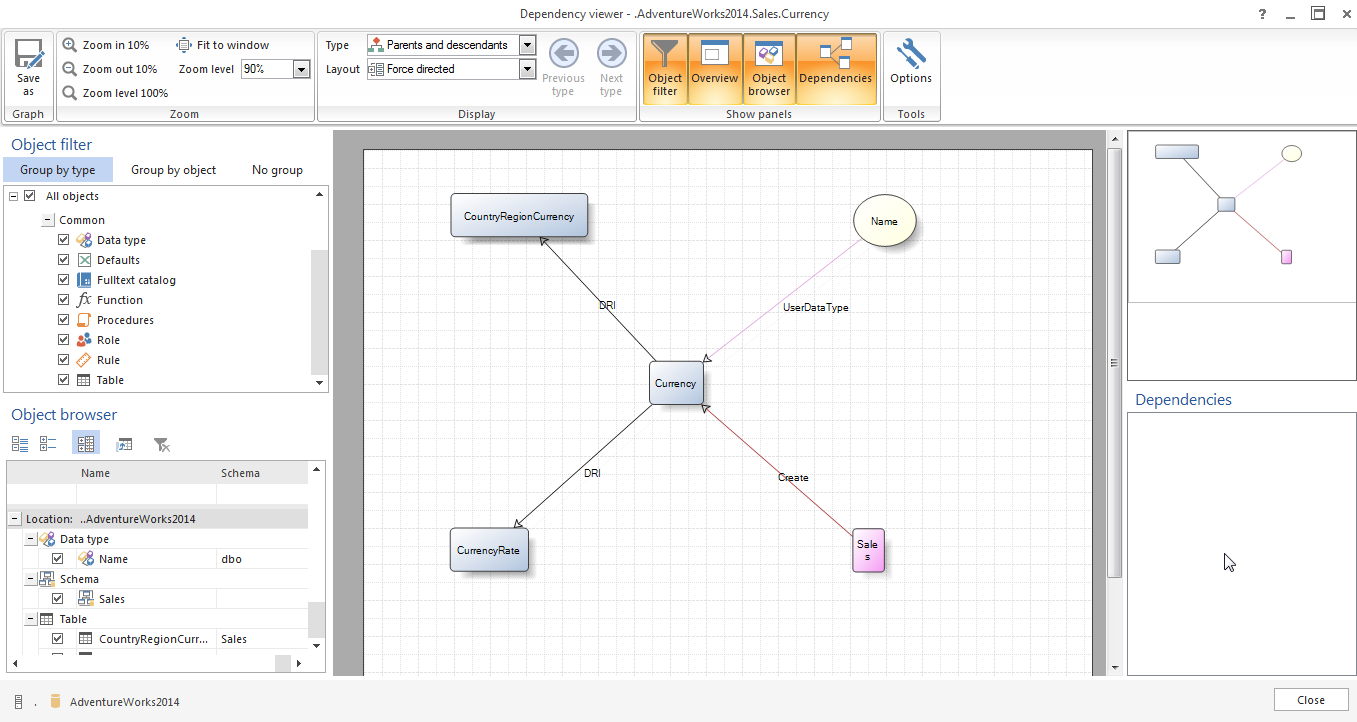
Task: Open the Options wrench tool
Action: (910, 53)
